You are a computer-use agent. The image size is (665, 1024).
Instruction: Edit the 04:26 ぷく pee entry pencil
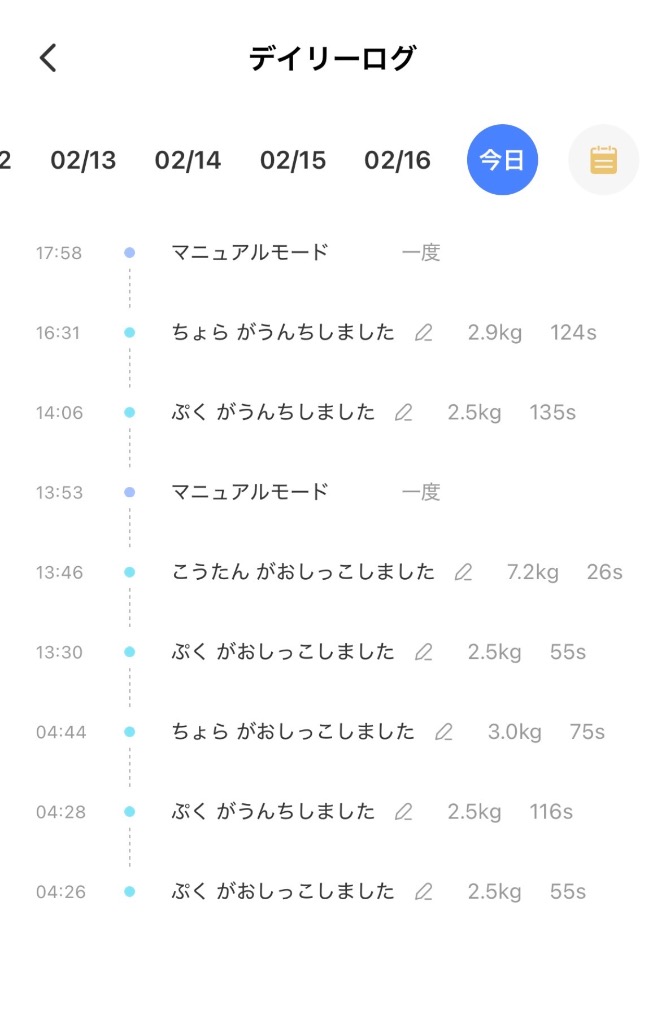click(x=422, y=891)
